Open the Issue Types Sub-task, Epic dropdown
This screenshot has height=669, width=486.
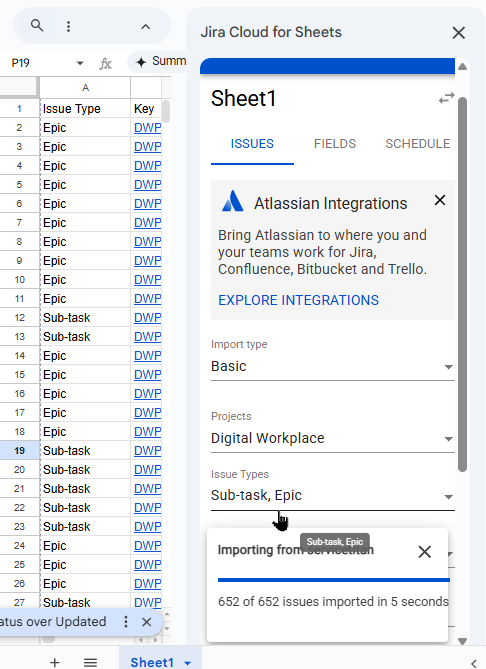pos(332,495)
